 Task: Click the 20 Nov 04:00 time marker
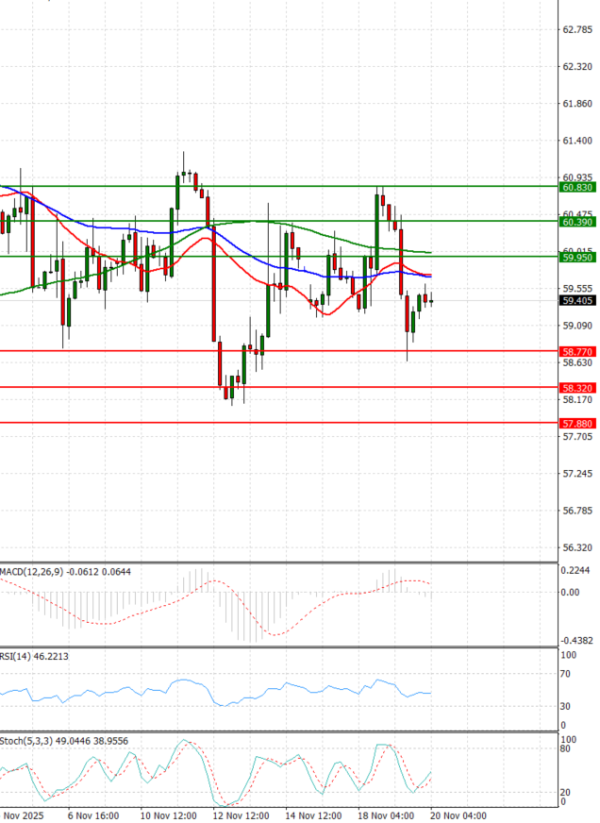[x=459, y=816]
